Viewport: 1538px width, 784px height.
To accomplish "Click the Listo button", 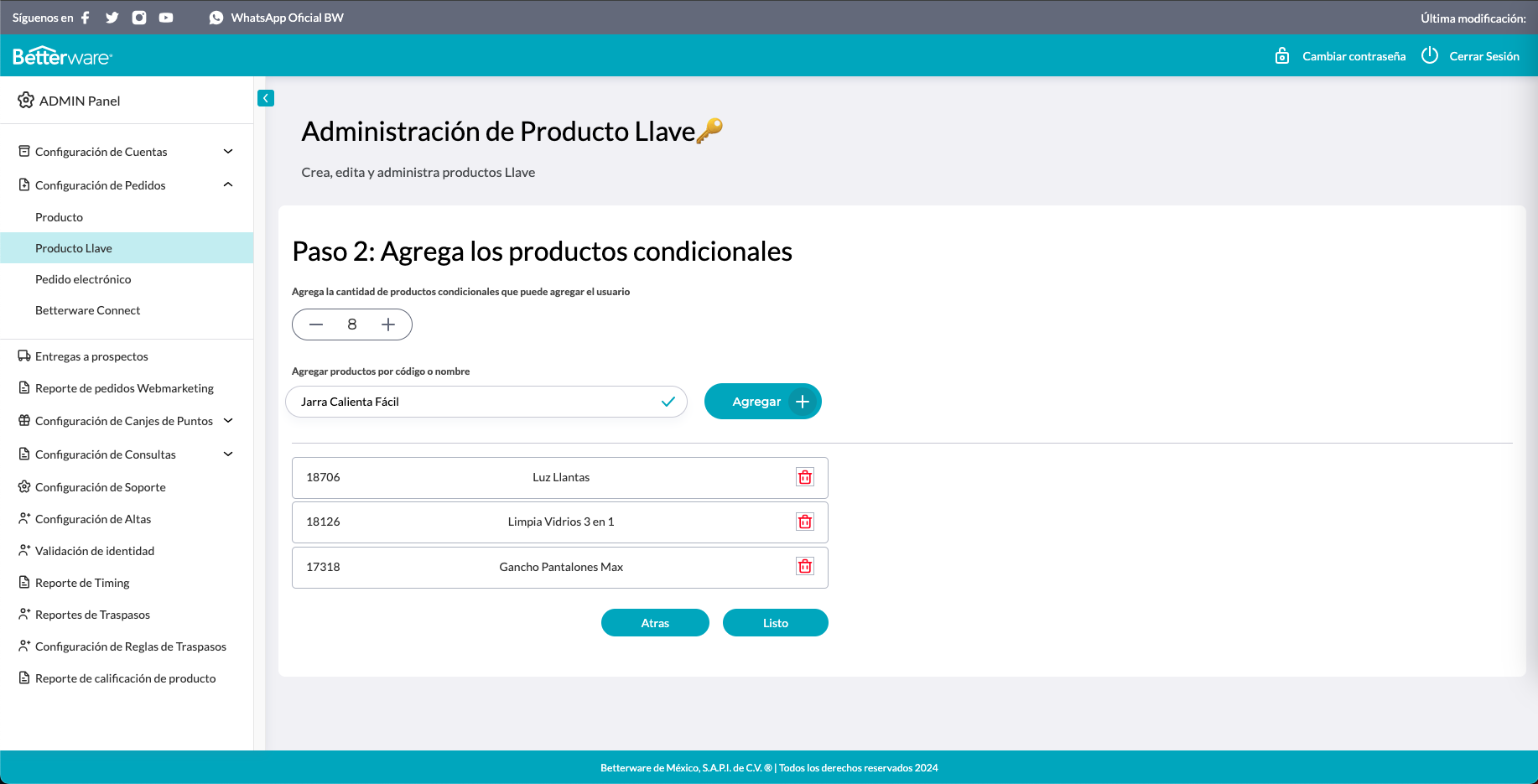I will point(776,623).
